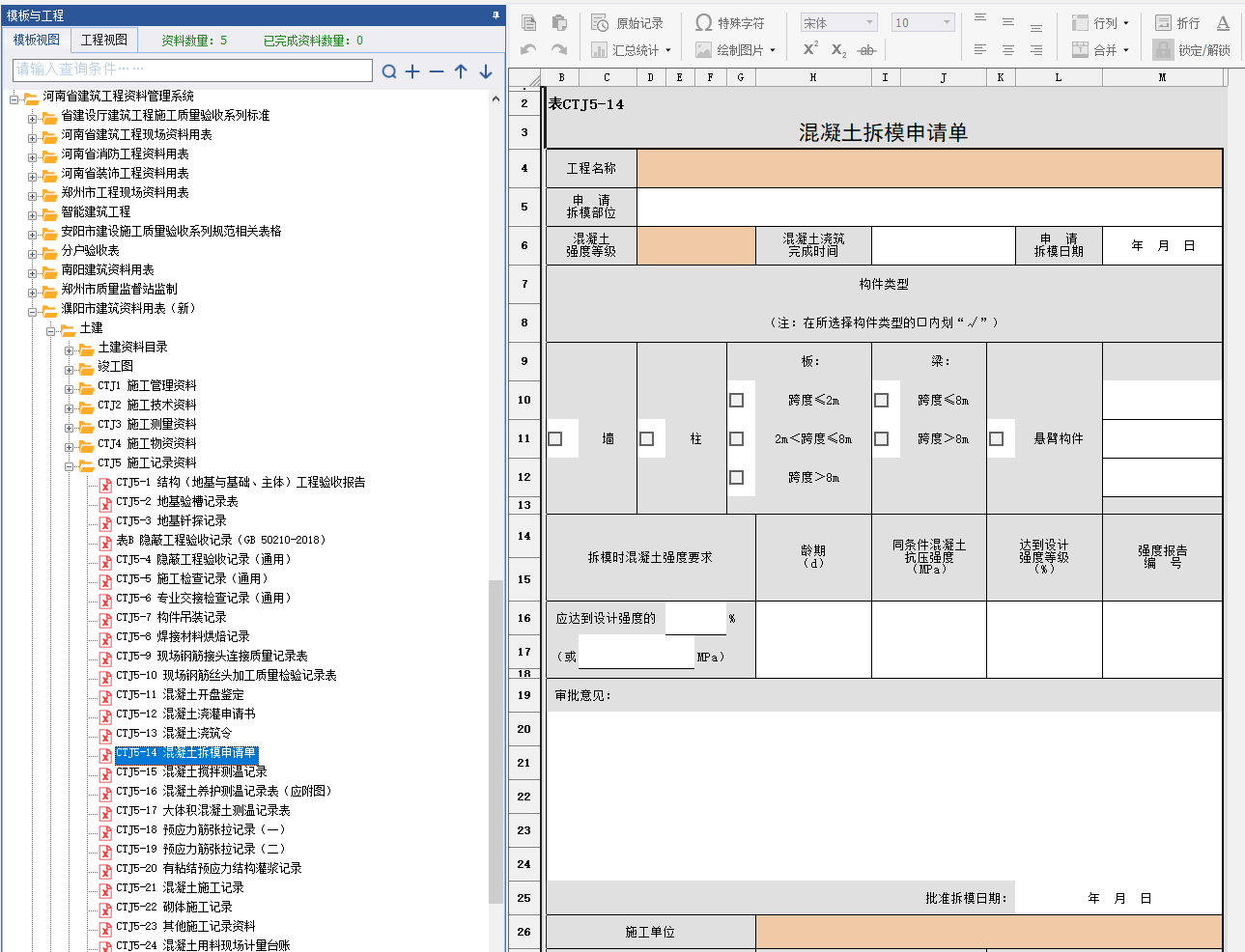Align text to top
Image resolution: width=1245 pixels, height=952 pixels.
point(980,19)
